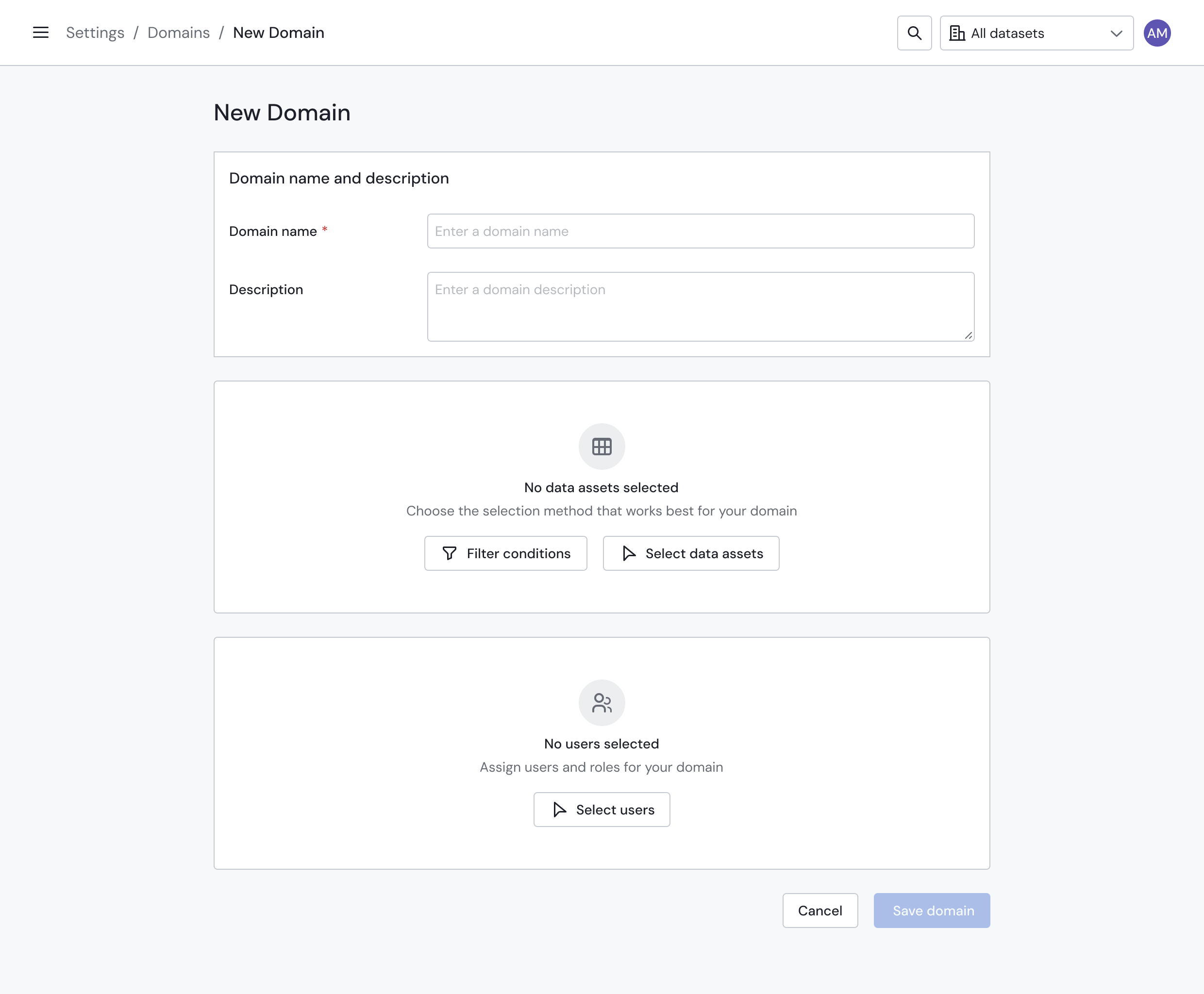Click the building icon in the datasets selector
The height and width of the screenshot is (994, 1204).
(x=956, y=33)
